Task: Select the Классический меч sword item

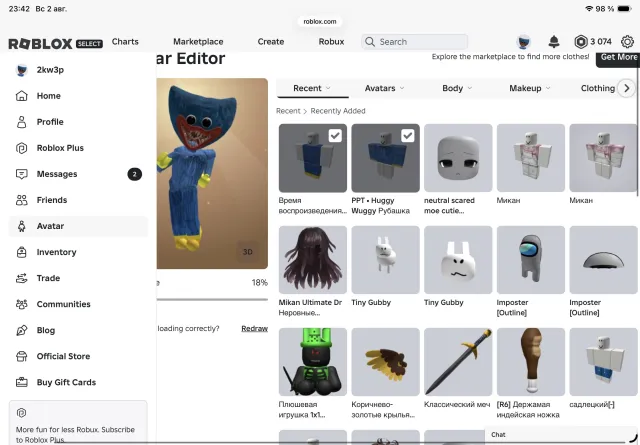Action: point(458,362)
